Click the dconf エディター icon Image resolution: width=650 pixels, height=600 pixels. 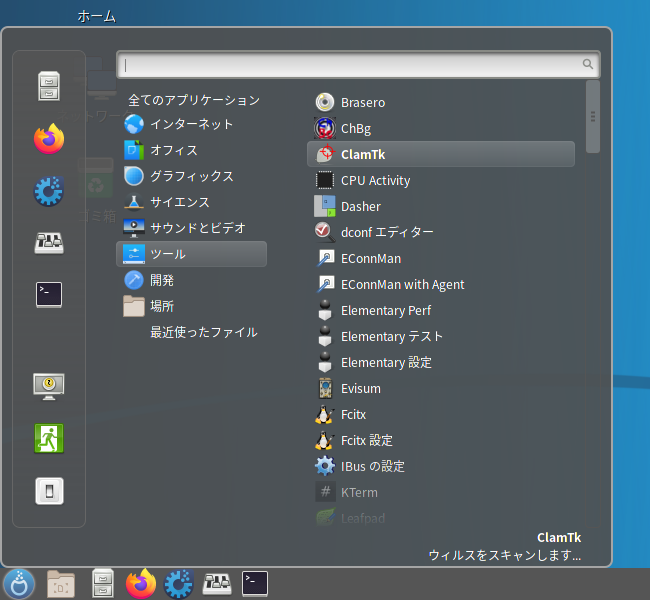(x=325, y=232)
